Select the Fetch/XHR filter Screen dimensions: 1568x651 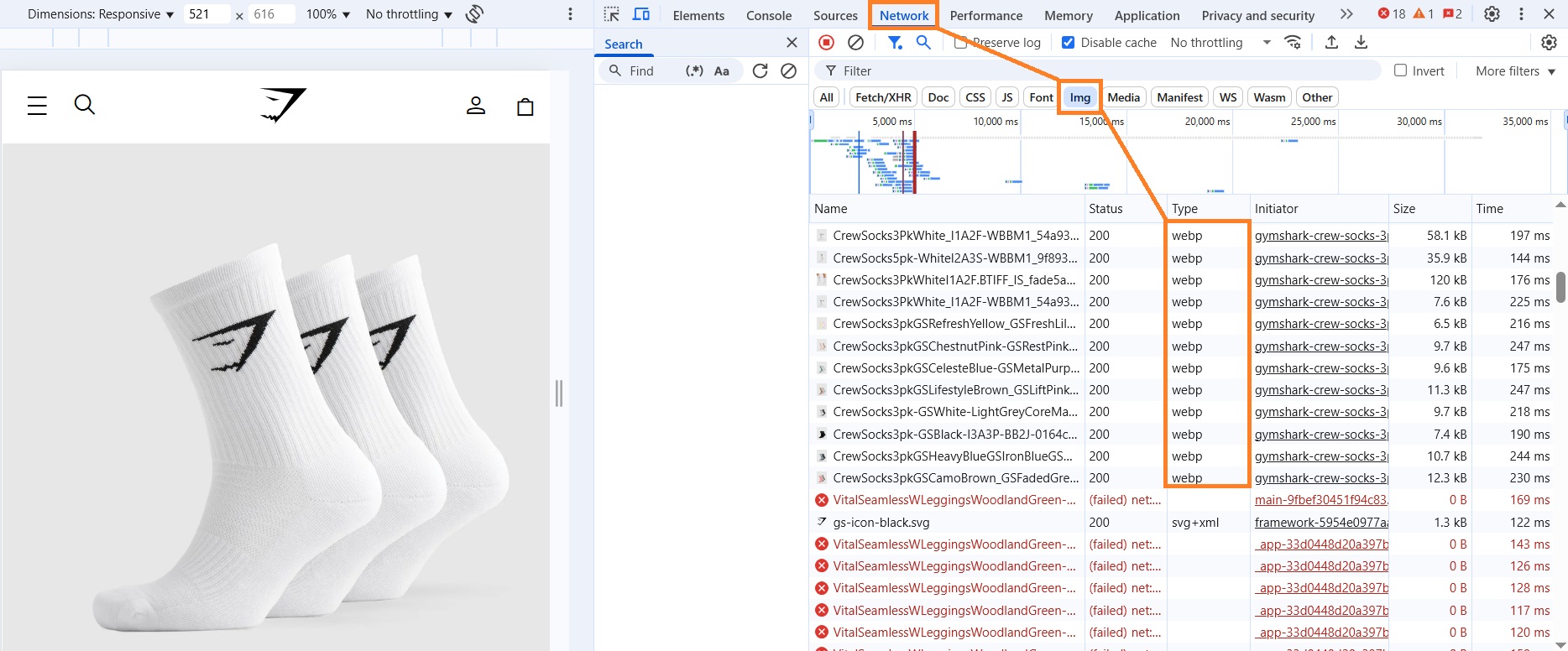[x=883, y=97]
